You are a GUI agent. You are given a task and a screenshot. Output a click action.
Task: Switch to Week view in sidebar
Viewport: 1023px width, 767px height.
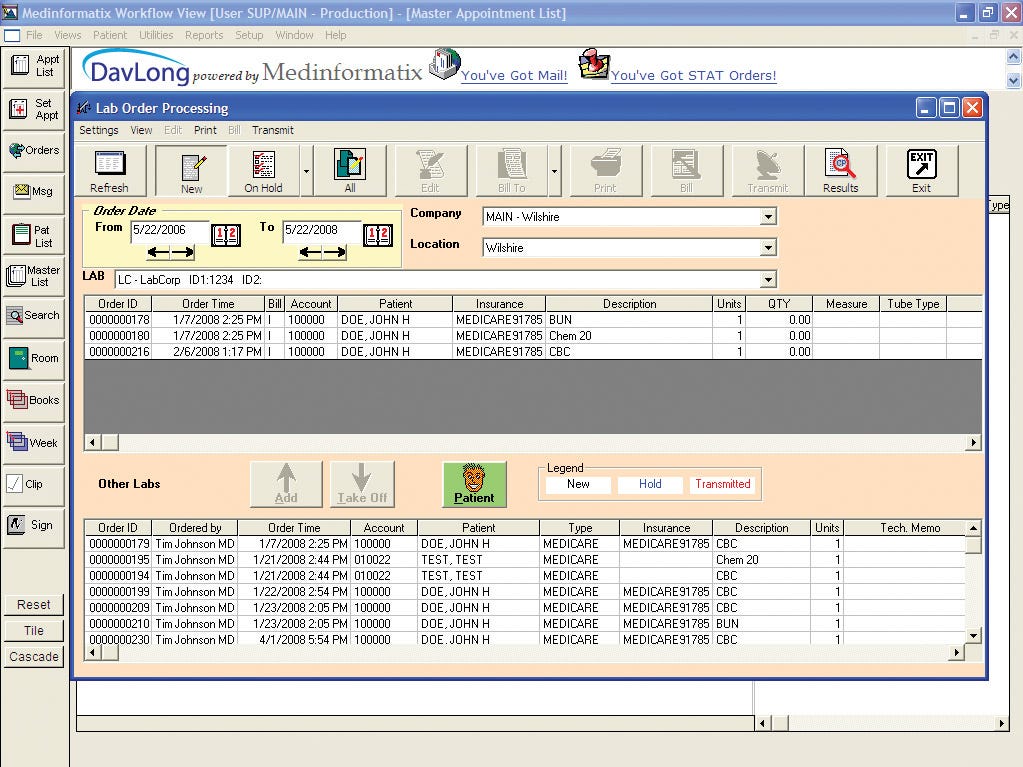point(34,444)
